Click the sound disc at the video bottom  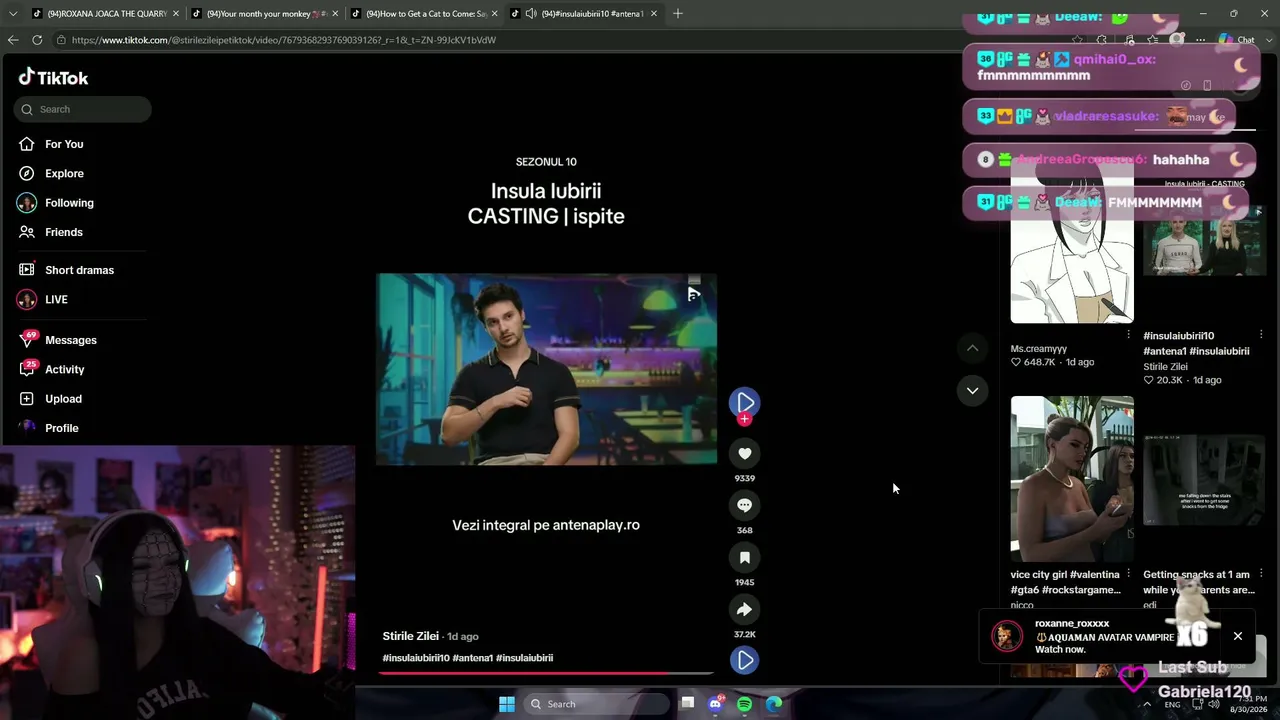[x=744, y=660]
